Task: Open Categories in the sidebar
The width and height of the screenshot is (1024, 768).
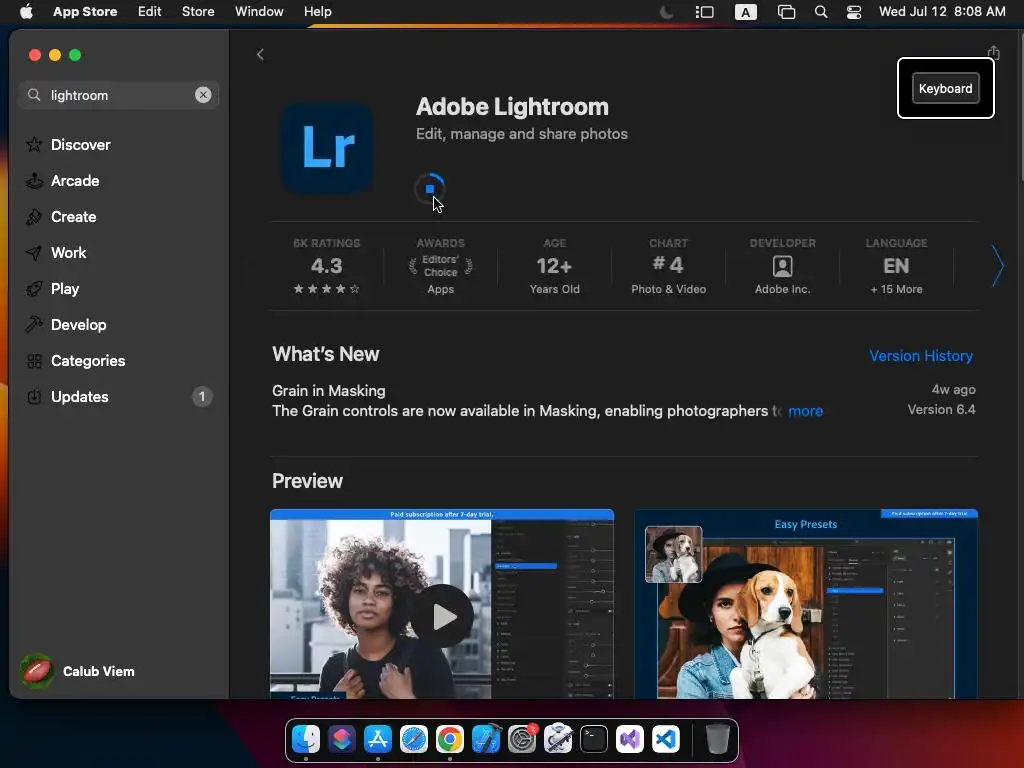Action: tap(88, 360)
